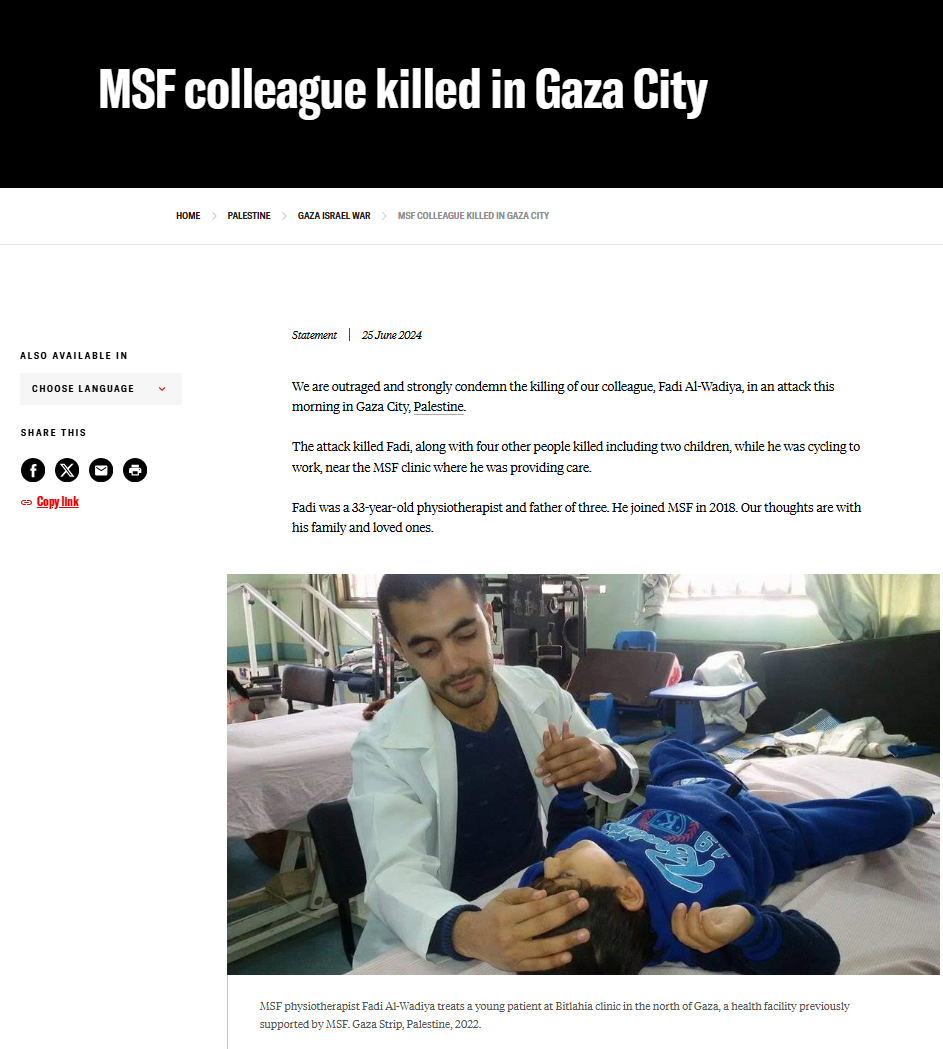Go to Home in breadcrumb
This screenshot has height=1049, width=943.
coord(188,215)
